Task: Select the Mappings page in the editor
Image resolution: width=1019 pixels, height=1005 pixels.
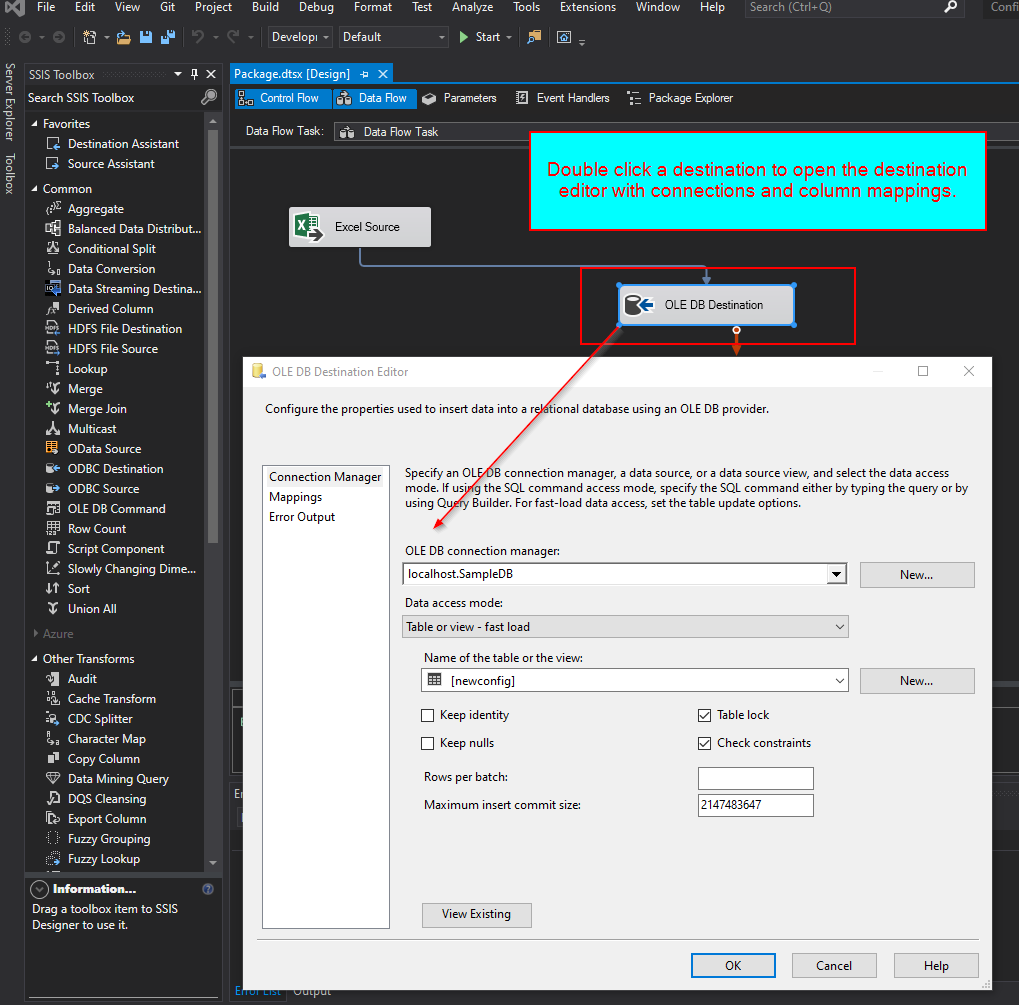Action: (296, 497)
